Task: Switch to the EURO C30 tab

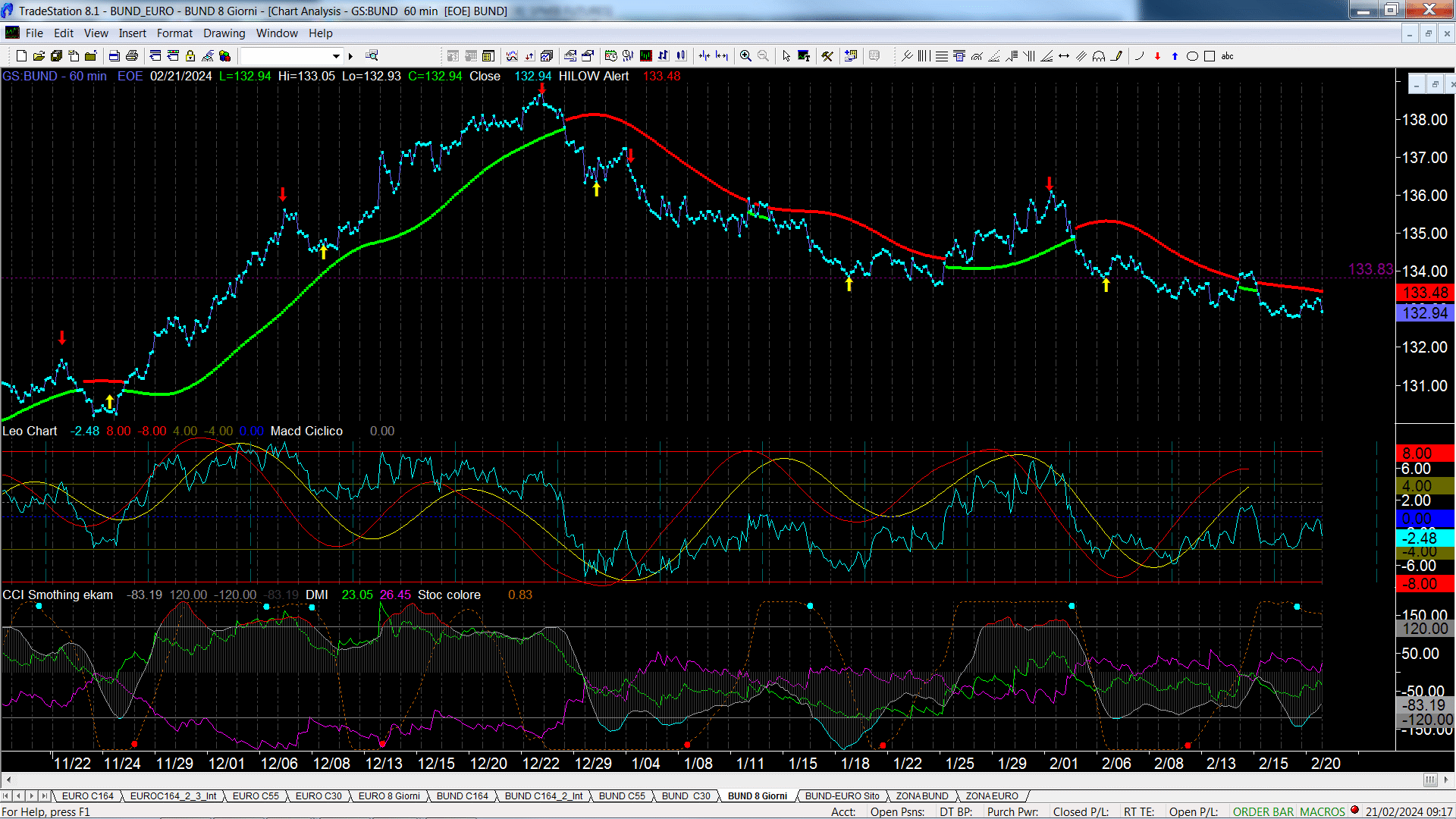Action: coord(318,796)
